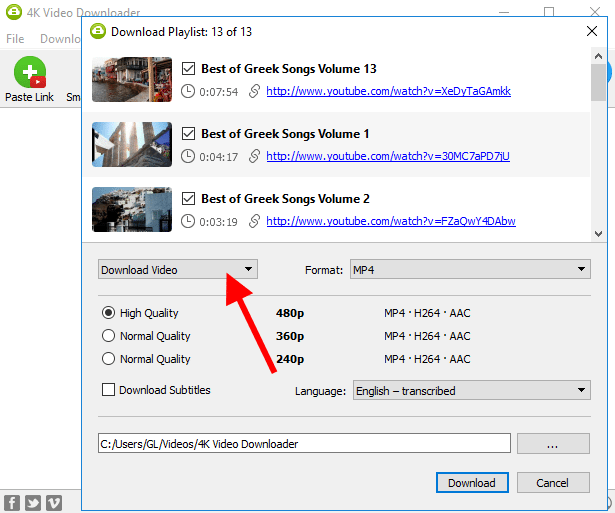Click the title Best of Greek Songs Volume 2
615x513 pixels.
point(285,199)
